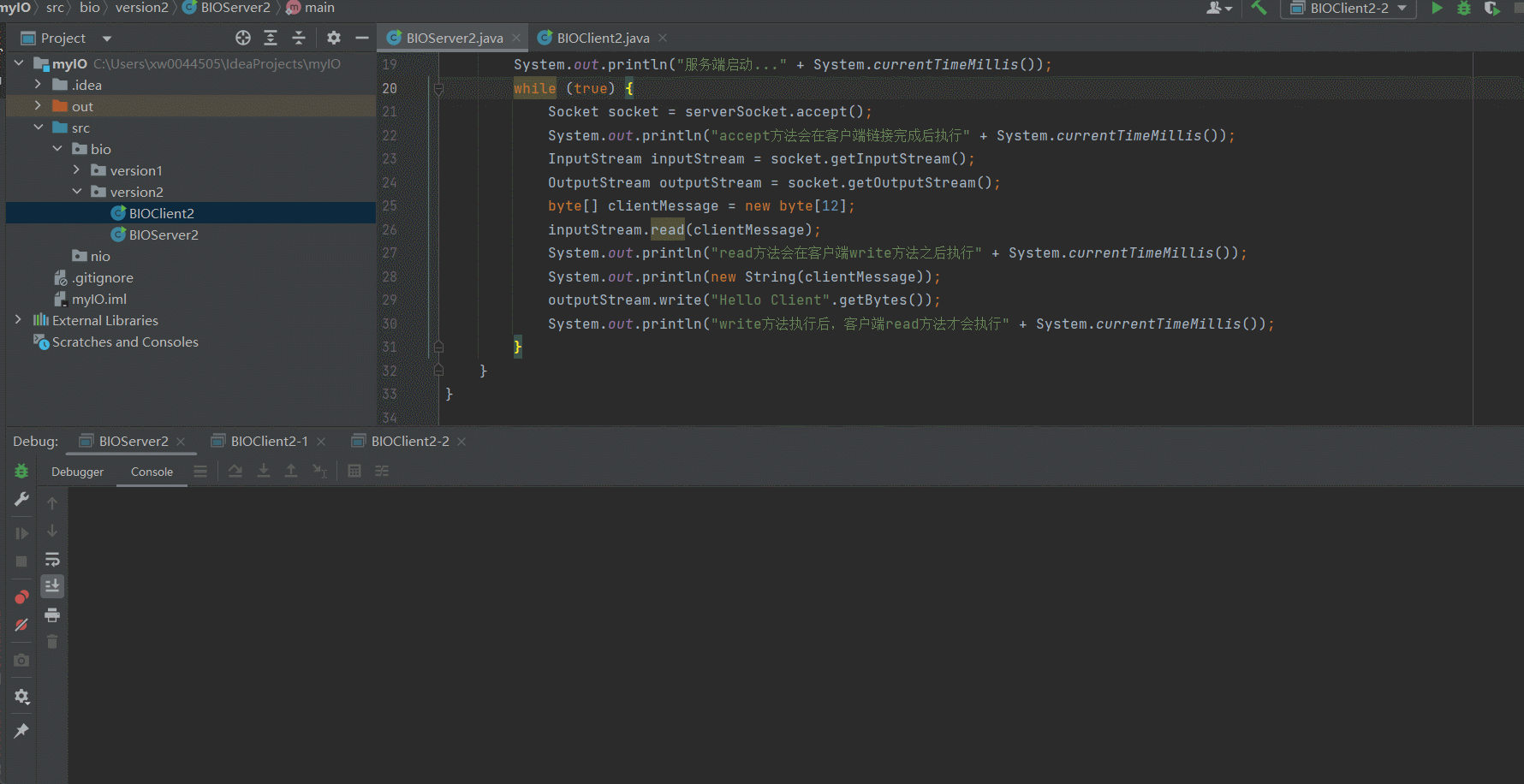Click the locate target icon in Project panel

(243, 38)
